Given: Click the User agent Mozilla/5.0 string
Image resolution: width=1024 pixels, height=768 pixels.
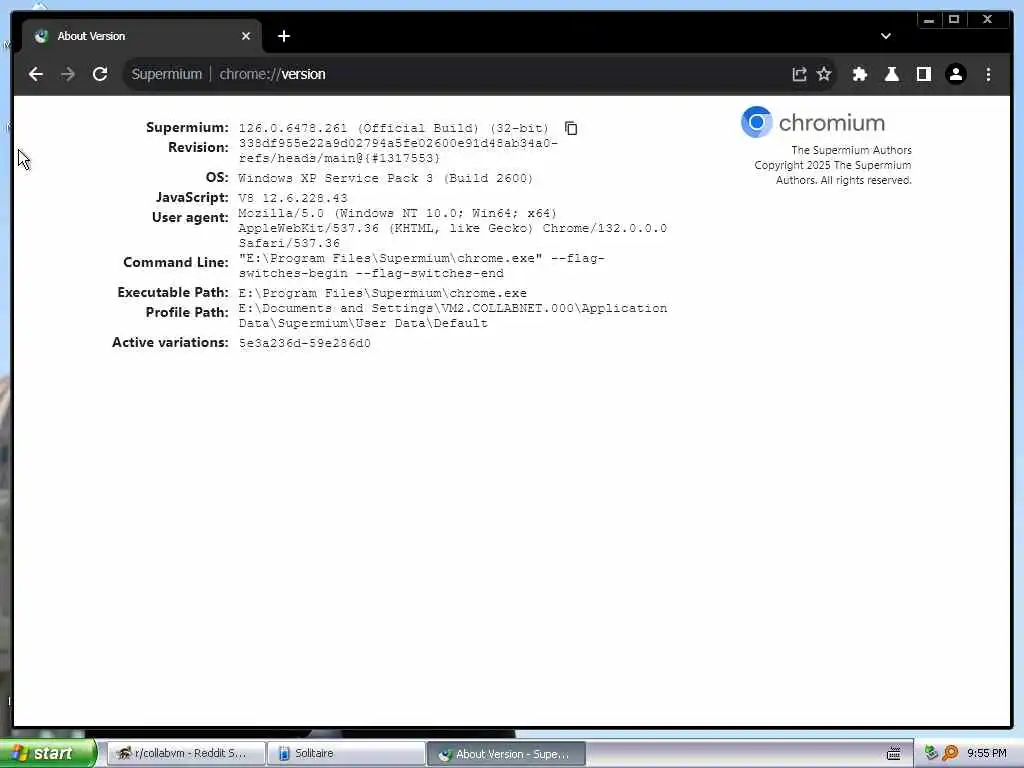Looking at the screenshot, I should click(453, 228).
